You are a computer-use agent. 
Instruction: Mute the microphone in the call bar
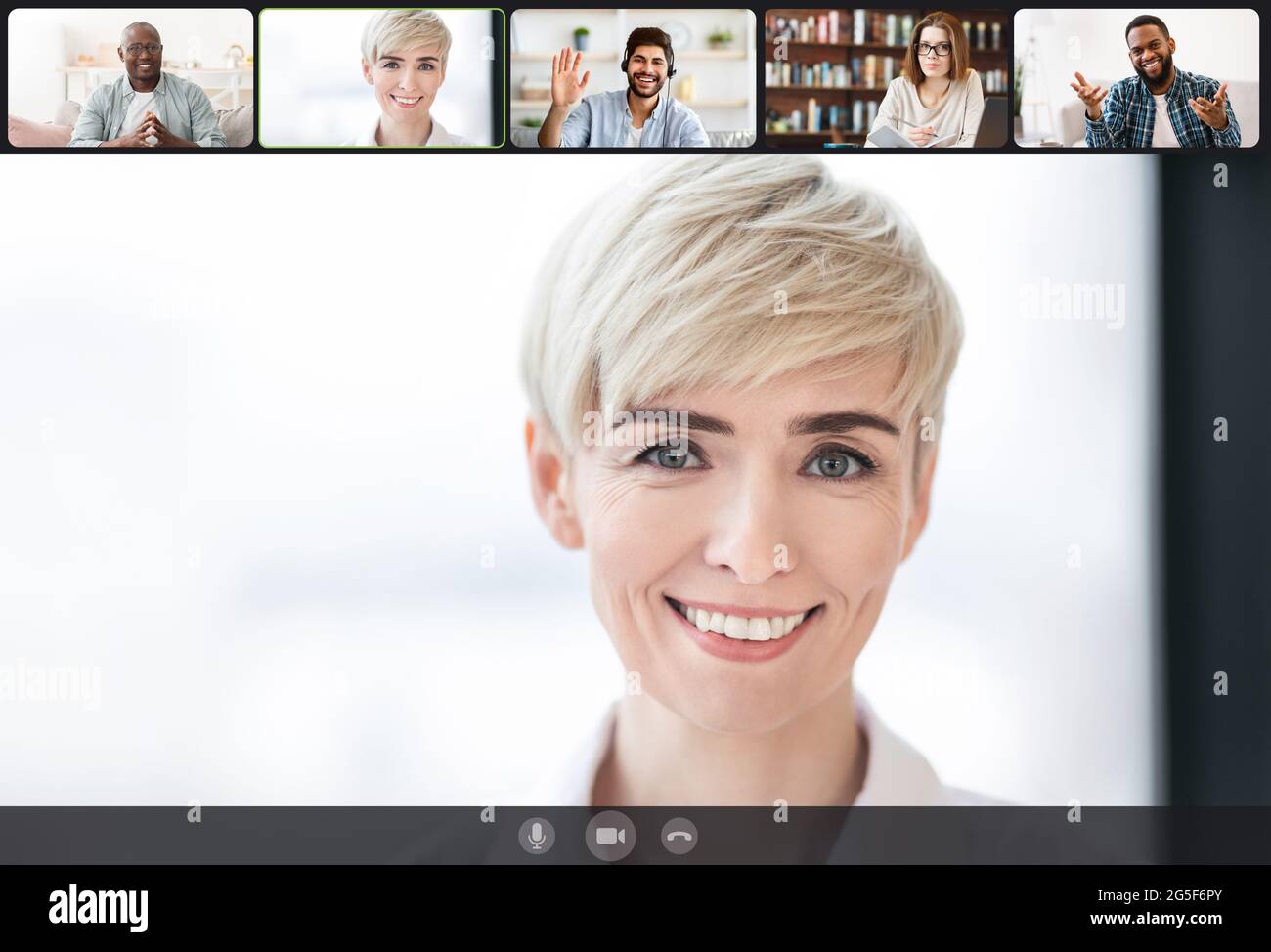(x=536, y=837)
